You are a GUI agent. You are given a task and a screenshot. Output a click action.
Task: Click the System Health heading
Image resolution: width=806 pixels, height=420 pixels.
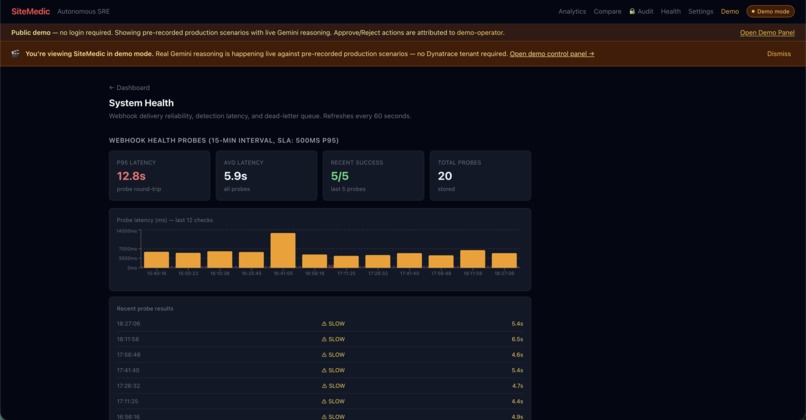click(x=141, y=103)
